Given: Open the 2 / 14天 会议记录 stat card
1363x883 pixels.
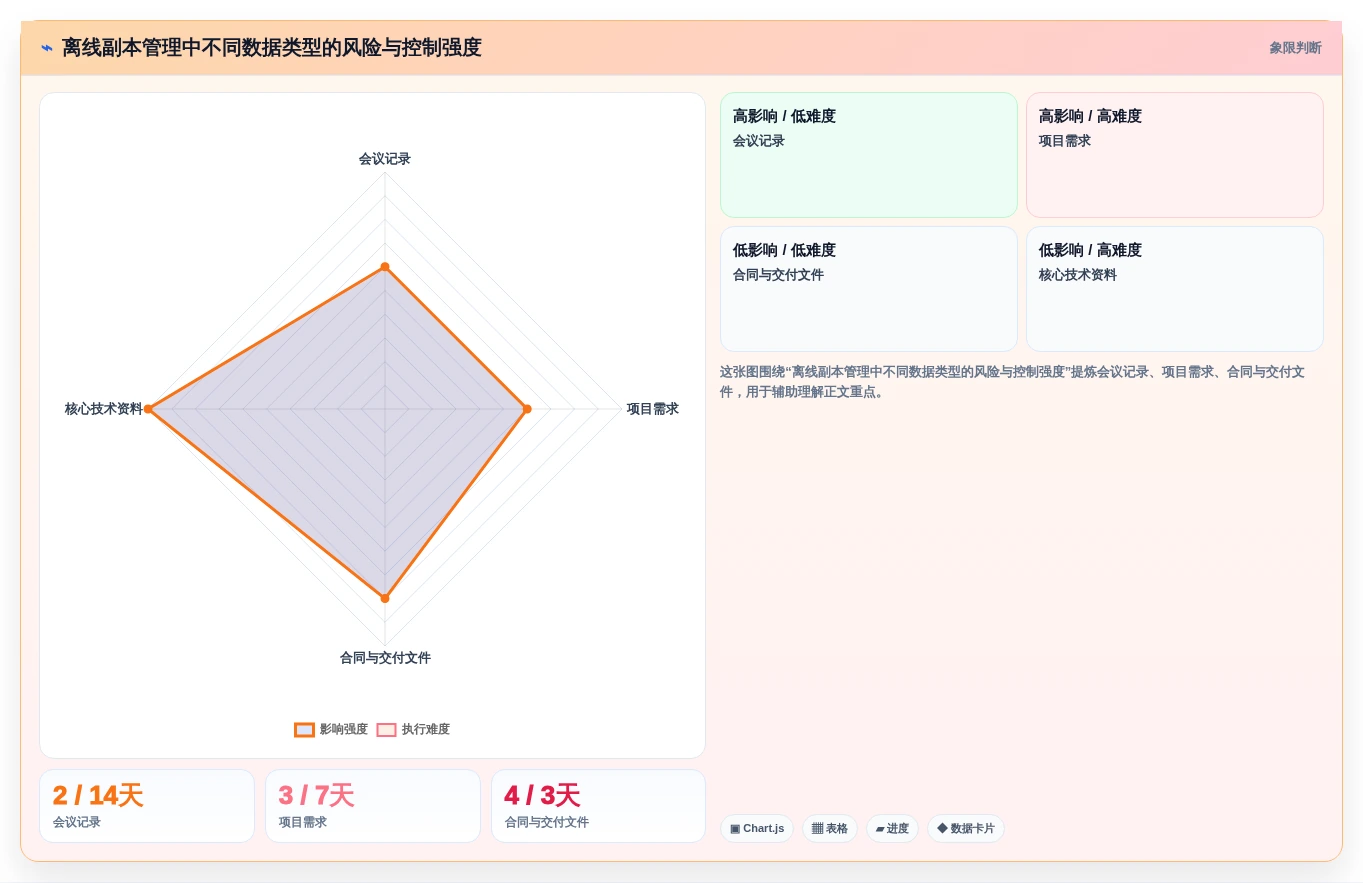Looking at the screenshot, I should click(147, 806).
